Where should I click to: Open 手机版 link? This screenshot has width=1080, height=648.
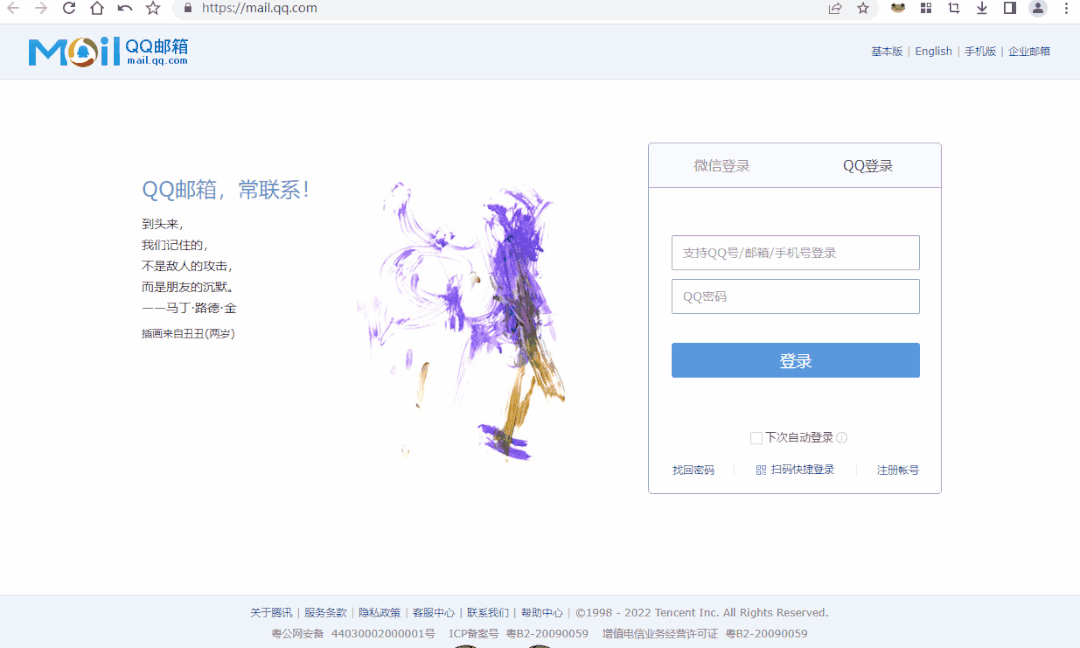point(980,51)
